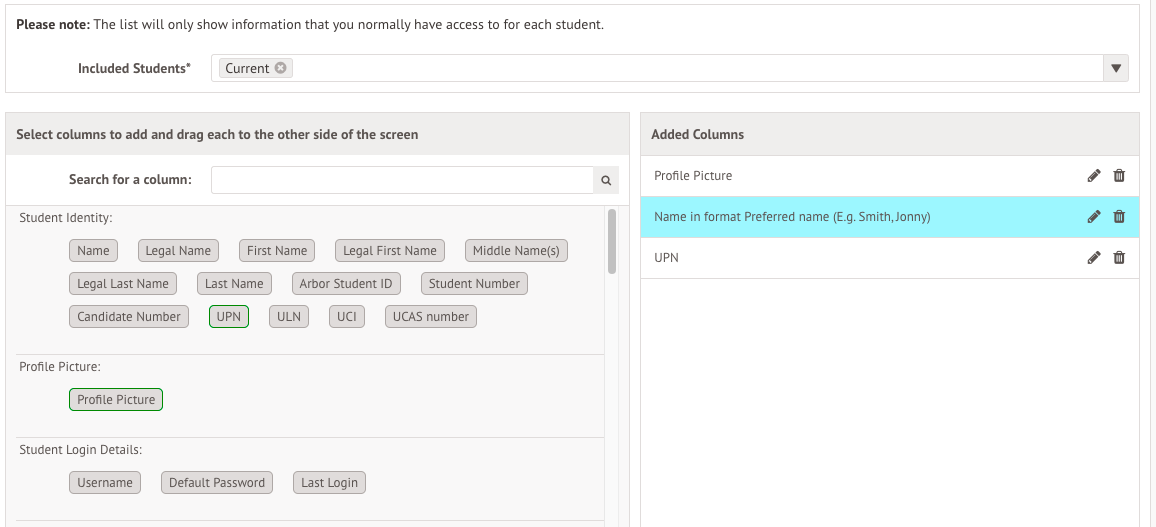Type in the Search for a column box
The height and width of the screenshot is (527, 1156).
(x=402, y=180)
